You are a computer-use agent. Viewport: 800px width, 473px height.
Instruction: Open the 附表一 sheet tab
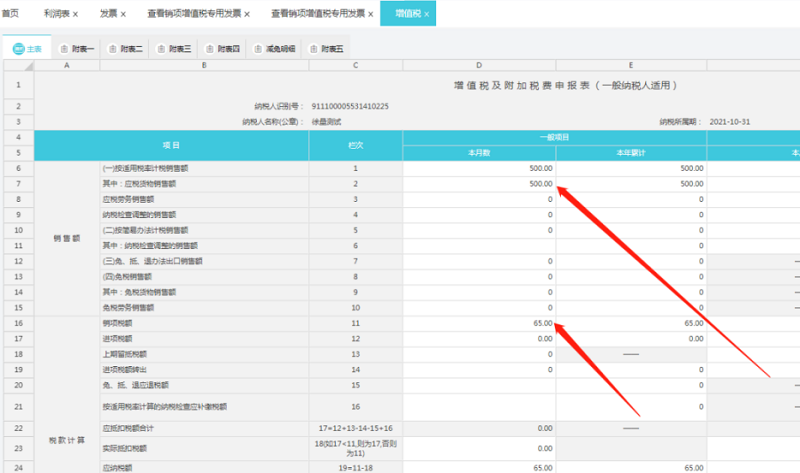(x=77, y=49)
